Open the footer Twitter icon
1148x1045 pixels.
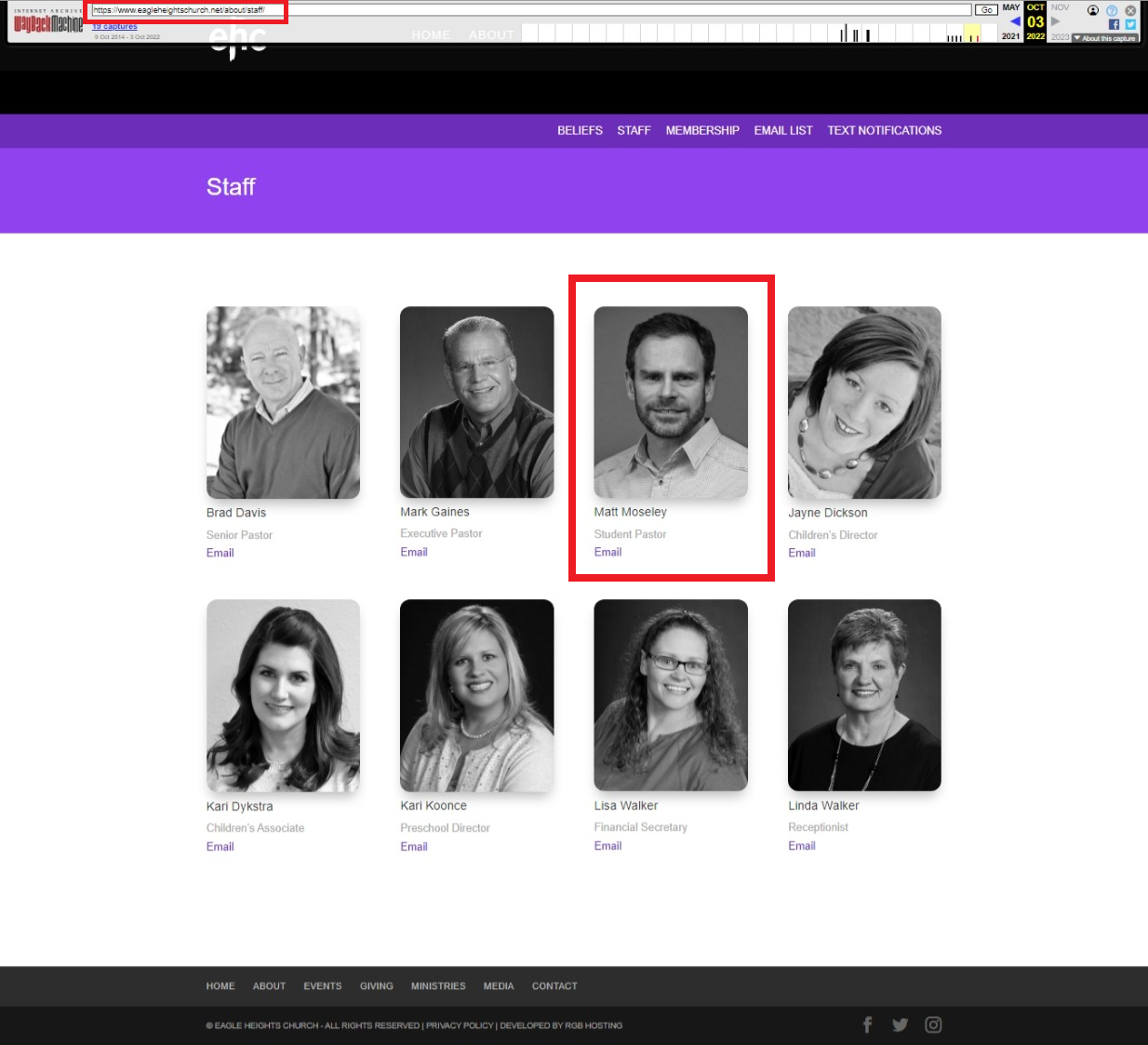[x=900, y=1025]
